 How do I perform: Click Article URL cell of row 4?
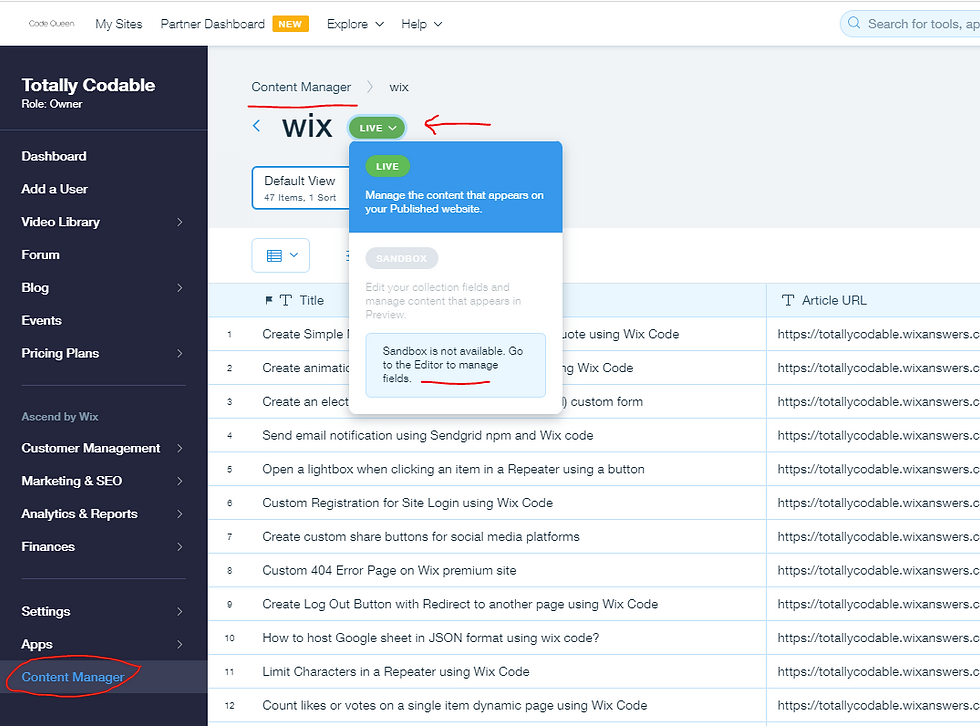873,435
